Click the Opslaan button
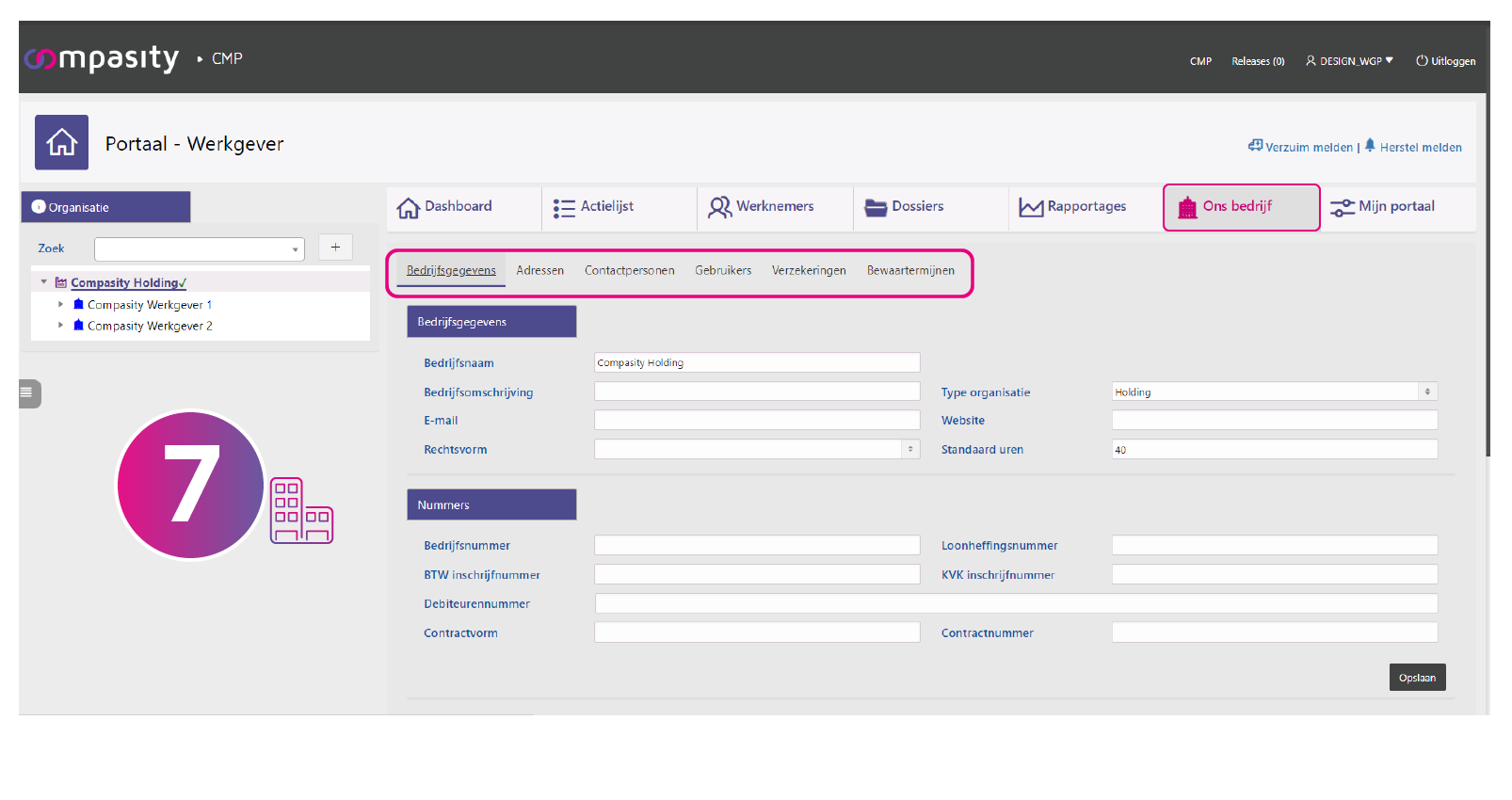This screenshot has height=800, width=1512. [1417, 678]
